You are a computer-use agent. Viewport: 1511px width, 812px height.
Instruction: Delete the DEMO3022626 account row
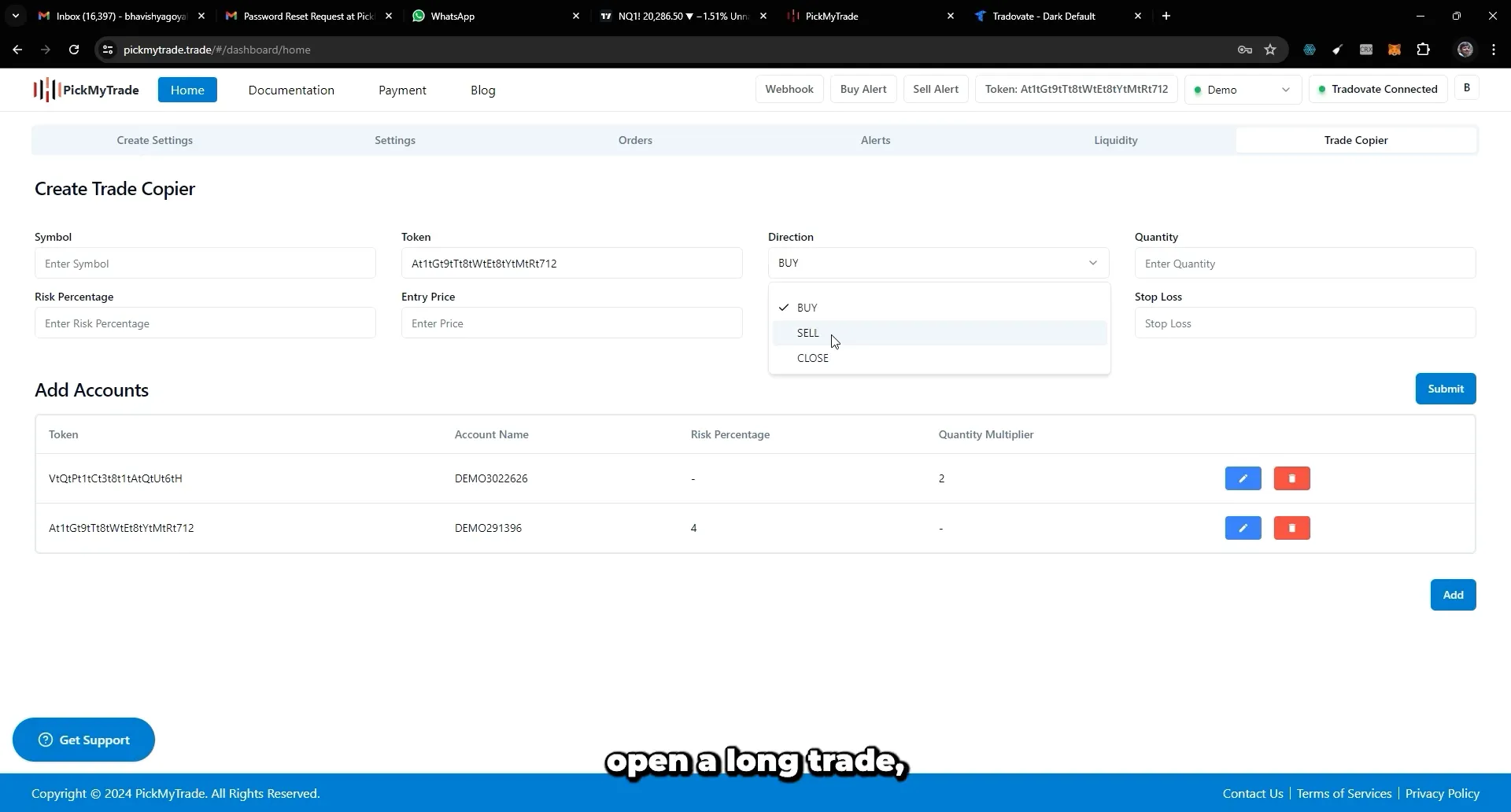tap(1291, 478)
